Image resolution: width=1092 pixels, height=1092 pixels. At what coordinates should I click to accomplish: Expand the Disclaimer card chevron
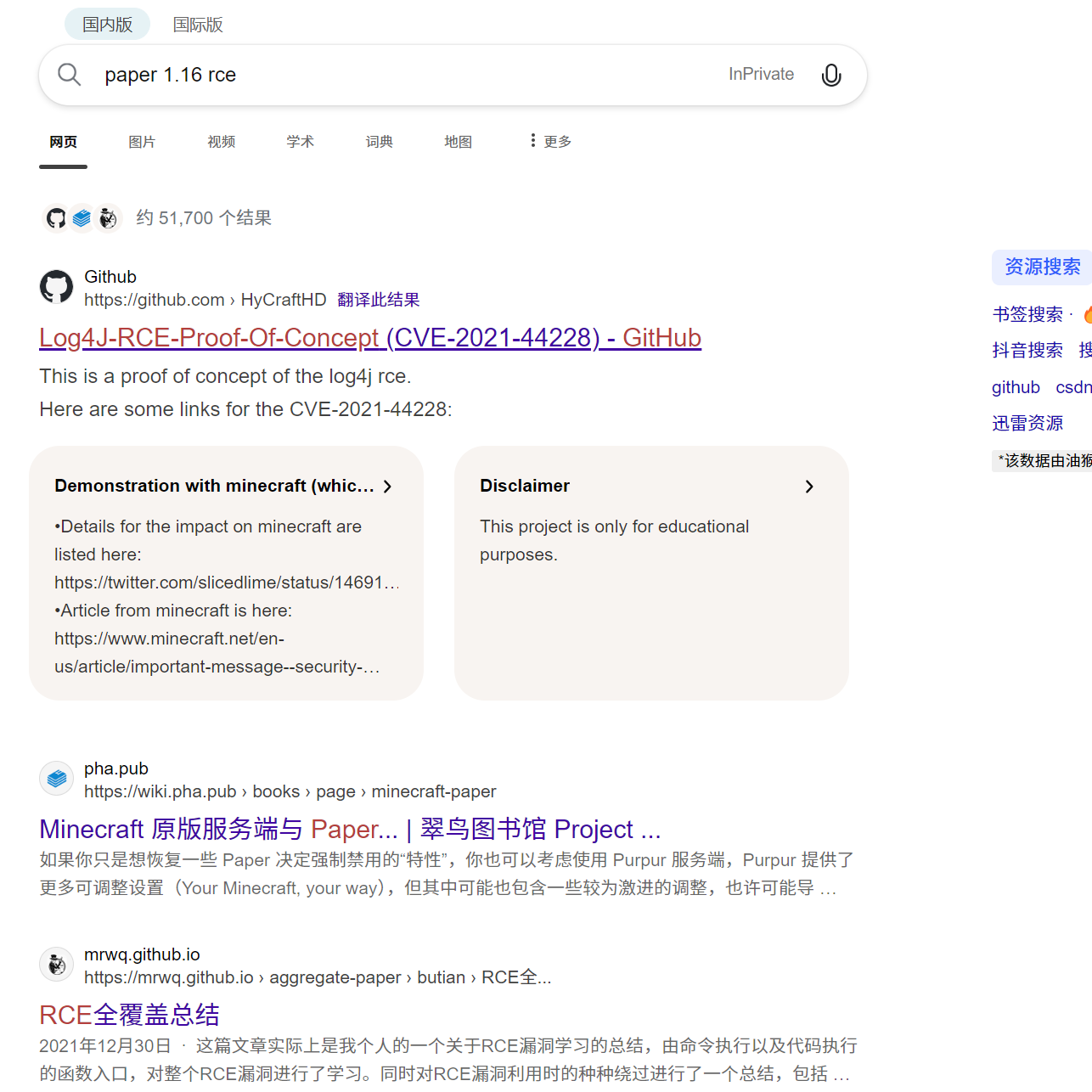[809, 487]
